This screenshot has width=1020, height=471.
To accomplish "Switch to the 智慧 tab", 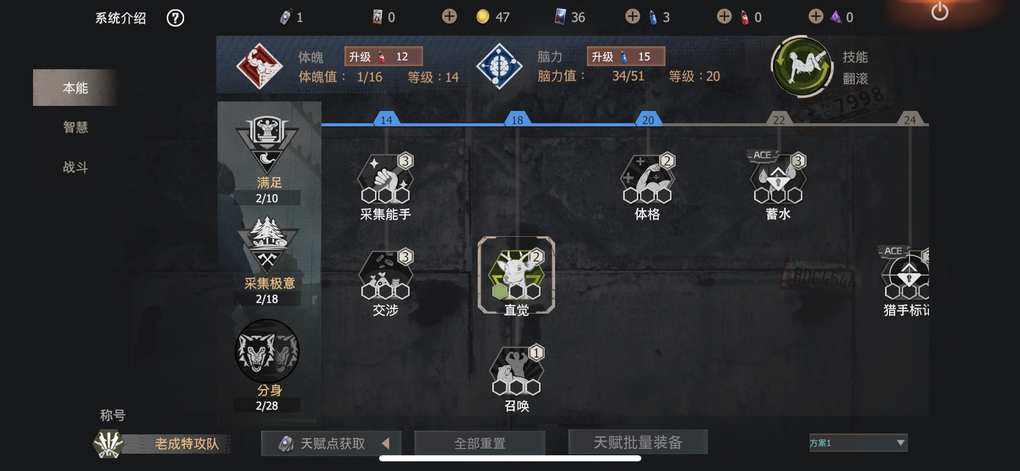I will (x=75, y=128).
